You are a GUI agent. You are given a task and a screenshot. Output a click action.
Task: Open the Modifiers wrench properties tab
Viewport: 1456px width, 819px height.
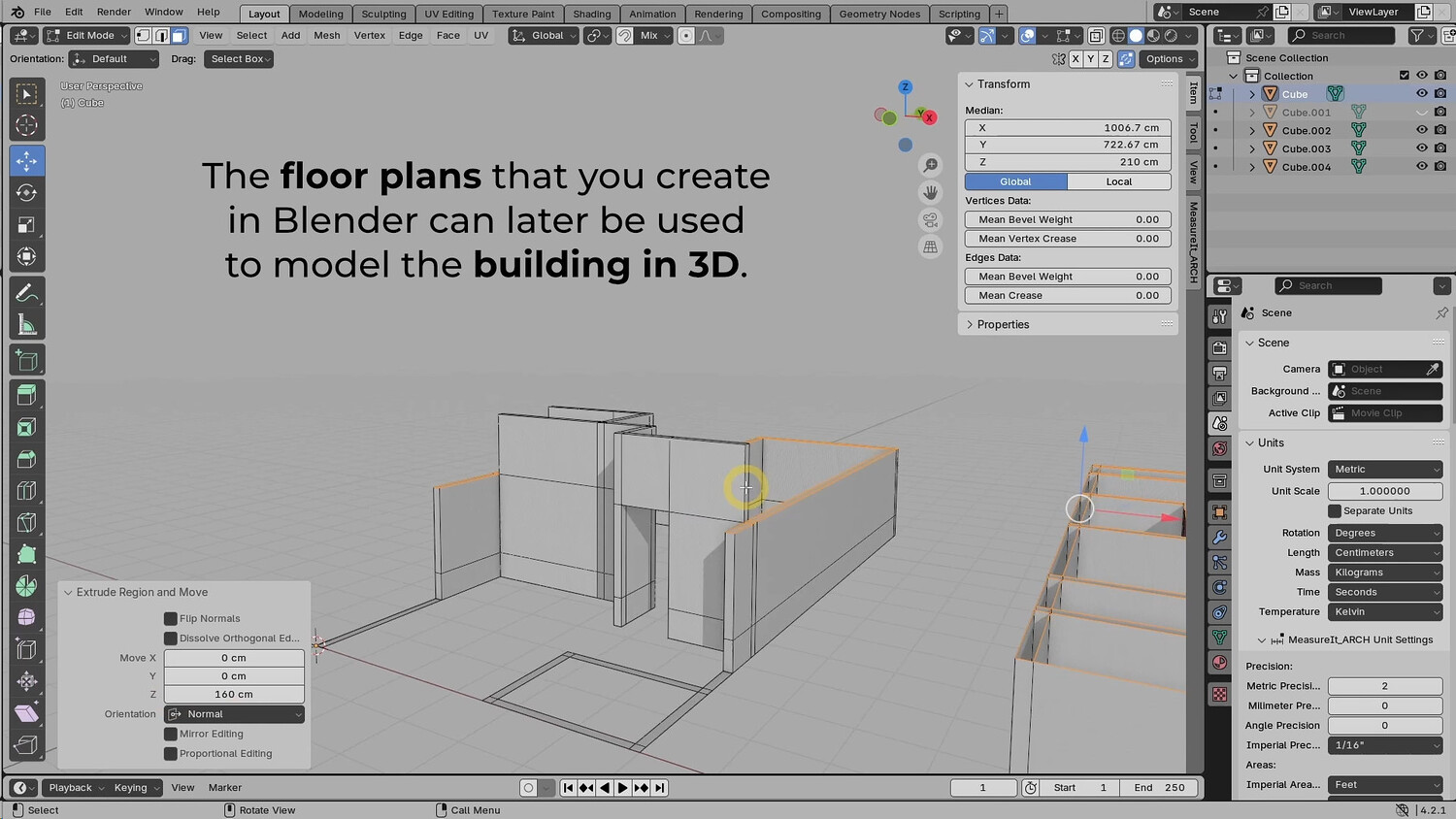[x=1220, y=538]
